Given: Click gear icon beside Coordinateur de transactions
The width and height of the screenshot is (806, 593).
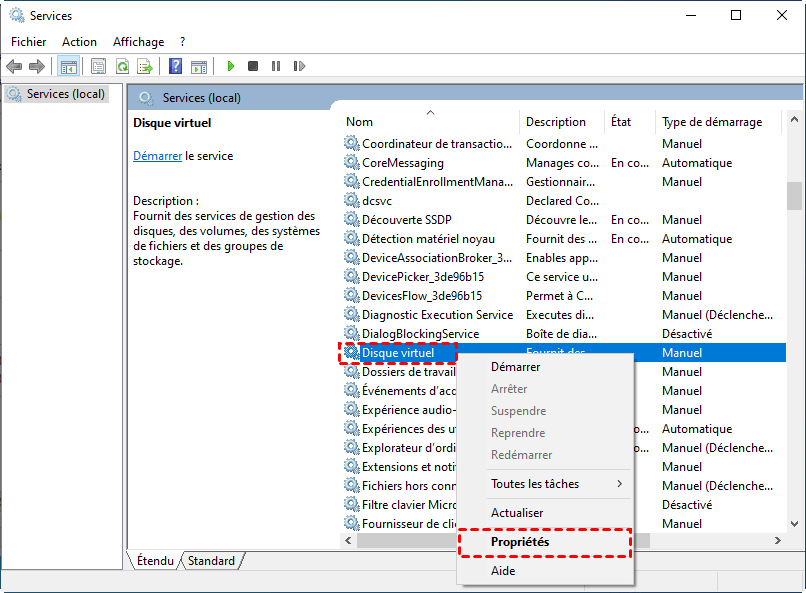Looking at the screenshot, I should point(352,144).
